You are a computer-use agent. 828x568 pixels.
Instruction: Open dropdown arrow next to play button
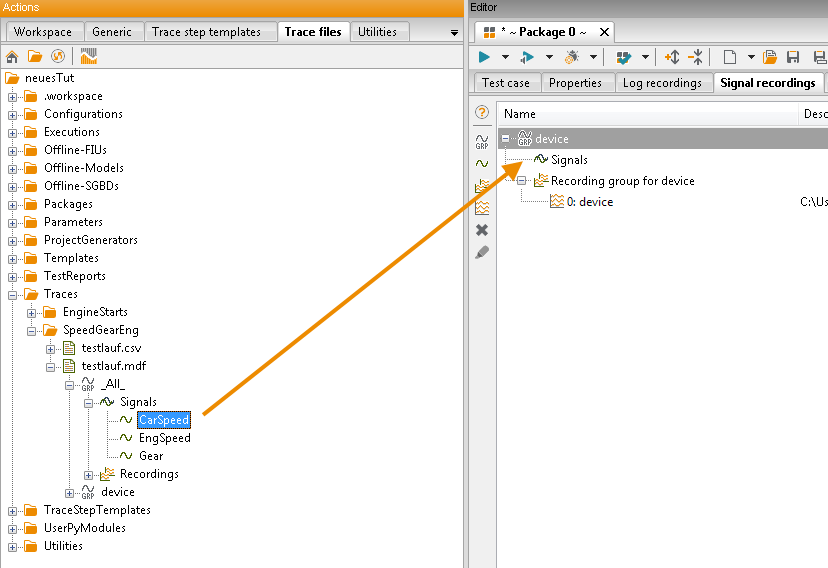pyautogui.click(x=505, y=56)
